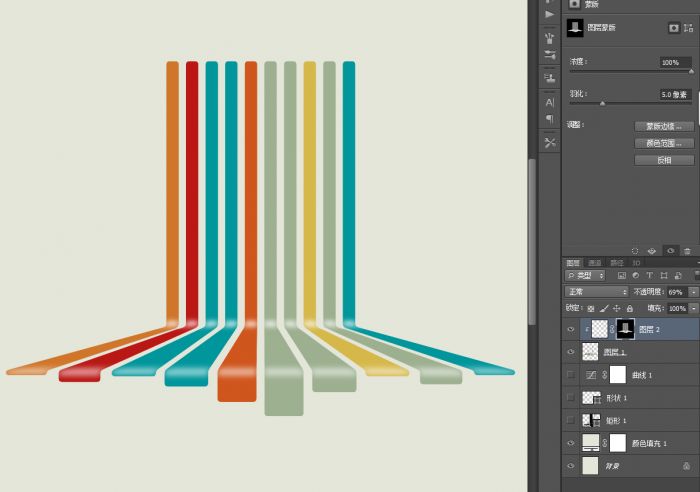Click the 羽化 feather slider handle
Image resolution: width=700 pixels, height=492 pixels.
coord(602,104)
